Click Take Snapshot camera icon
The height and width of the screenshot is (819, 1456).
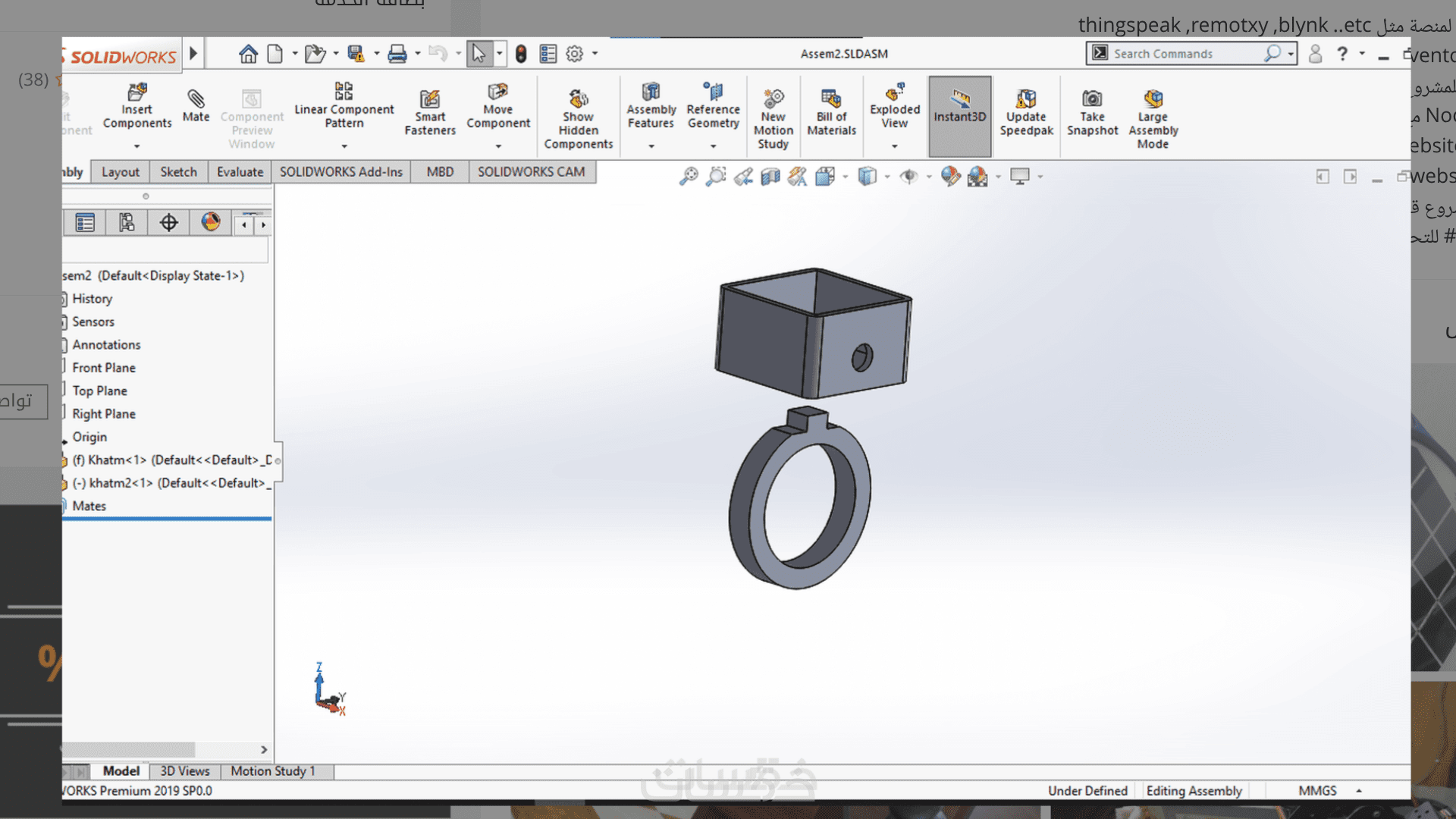[x=1092, y=99]
